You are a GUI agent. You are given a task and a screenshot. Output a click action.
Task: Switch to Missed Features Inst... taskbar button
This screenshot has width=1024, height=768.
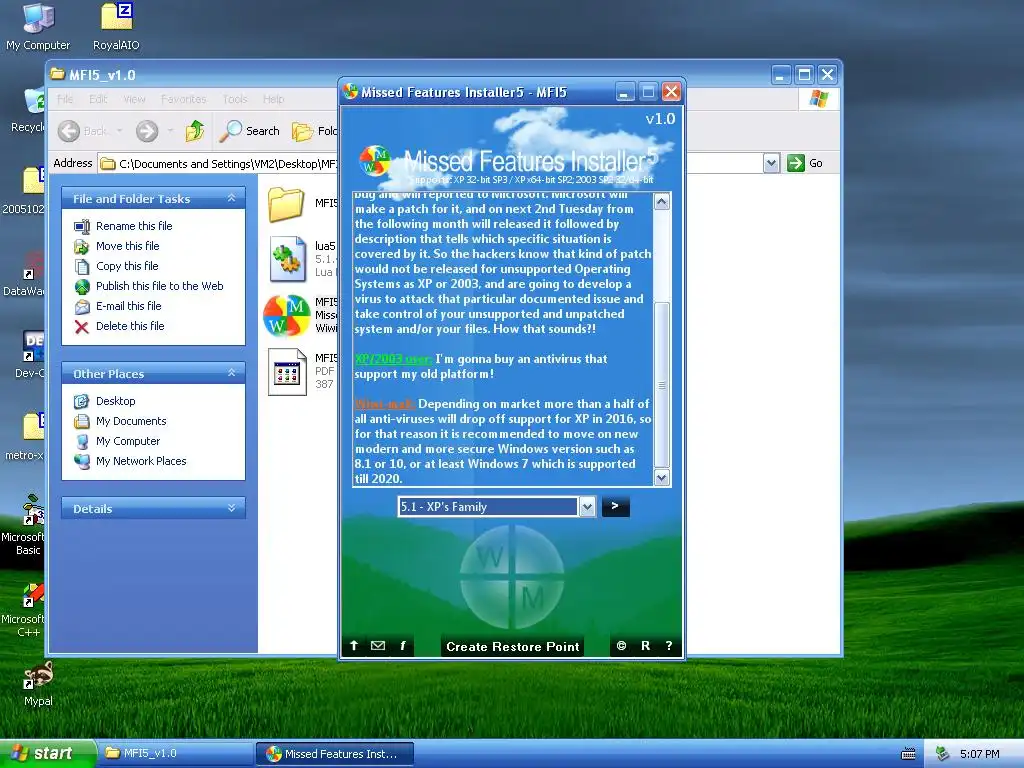pyautogui.click(x=334, y=754)
